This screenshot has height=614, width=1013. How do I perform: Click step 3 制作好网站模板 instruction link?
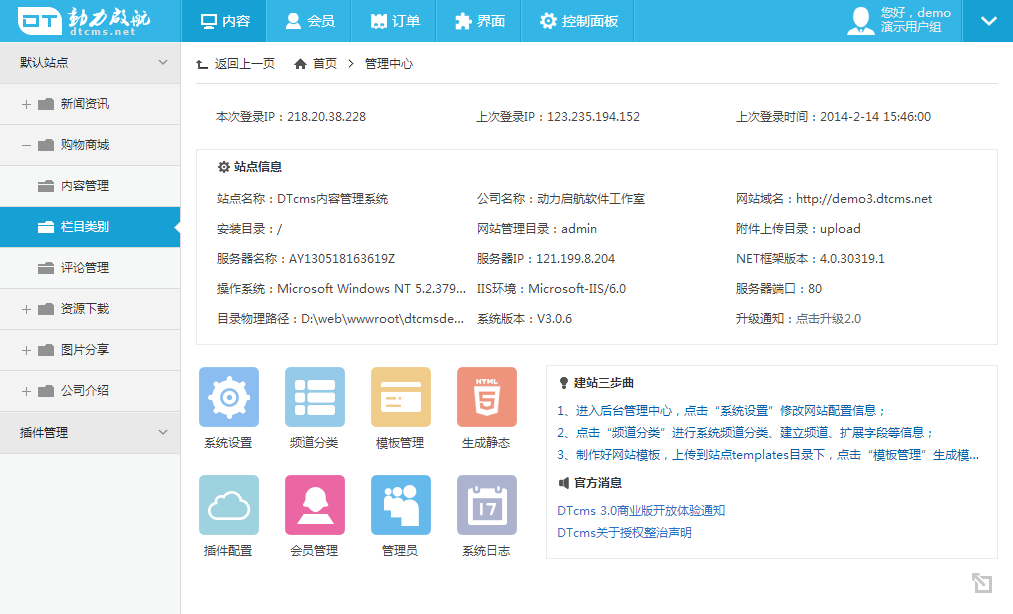click(x=768, y=455)
